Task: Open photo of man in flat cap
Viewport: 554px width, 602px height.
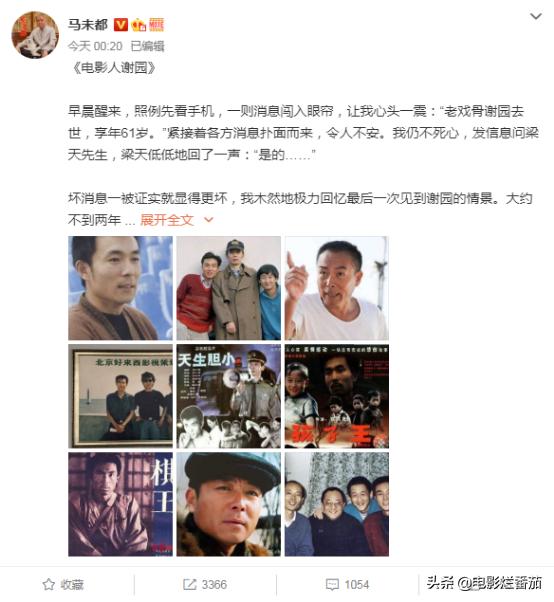Action: tap(229, 504)
